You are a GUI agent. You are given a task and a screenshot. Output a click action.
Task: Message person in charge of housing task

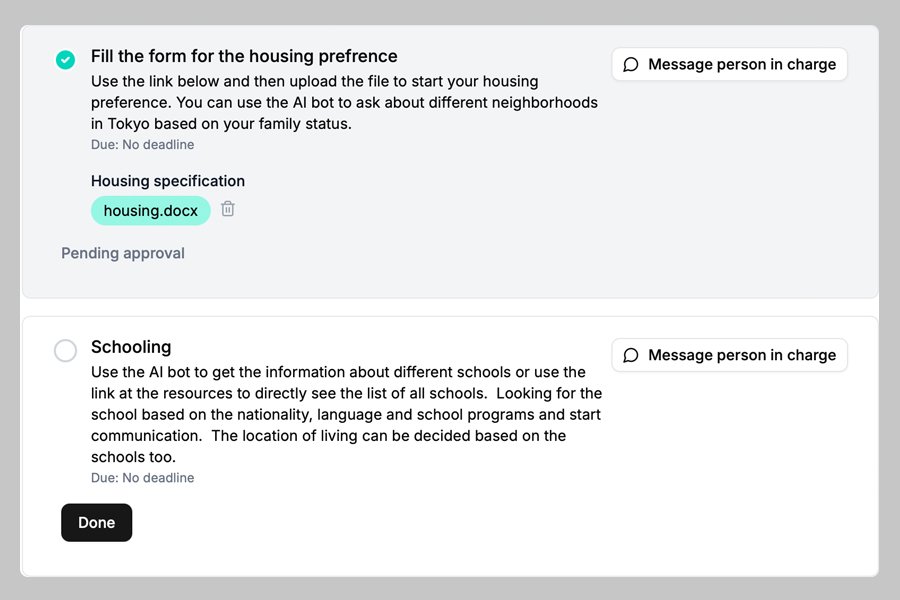[x=730, y=64]
